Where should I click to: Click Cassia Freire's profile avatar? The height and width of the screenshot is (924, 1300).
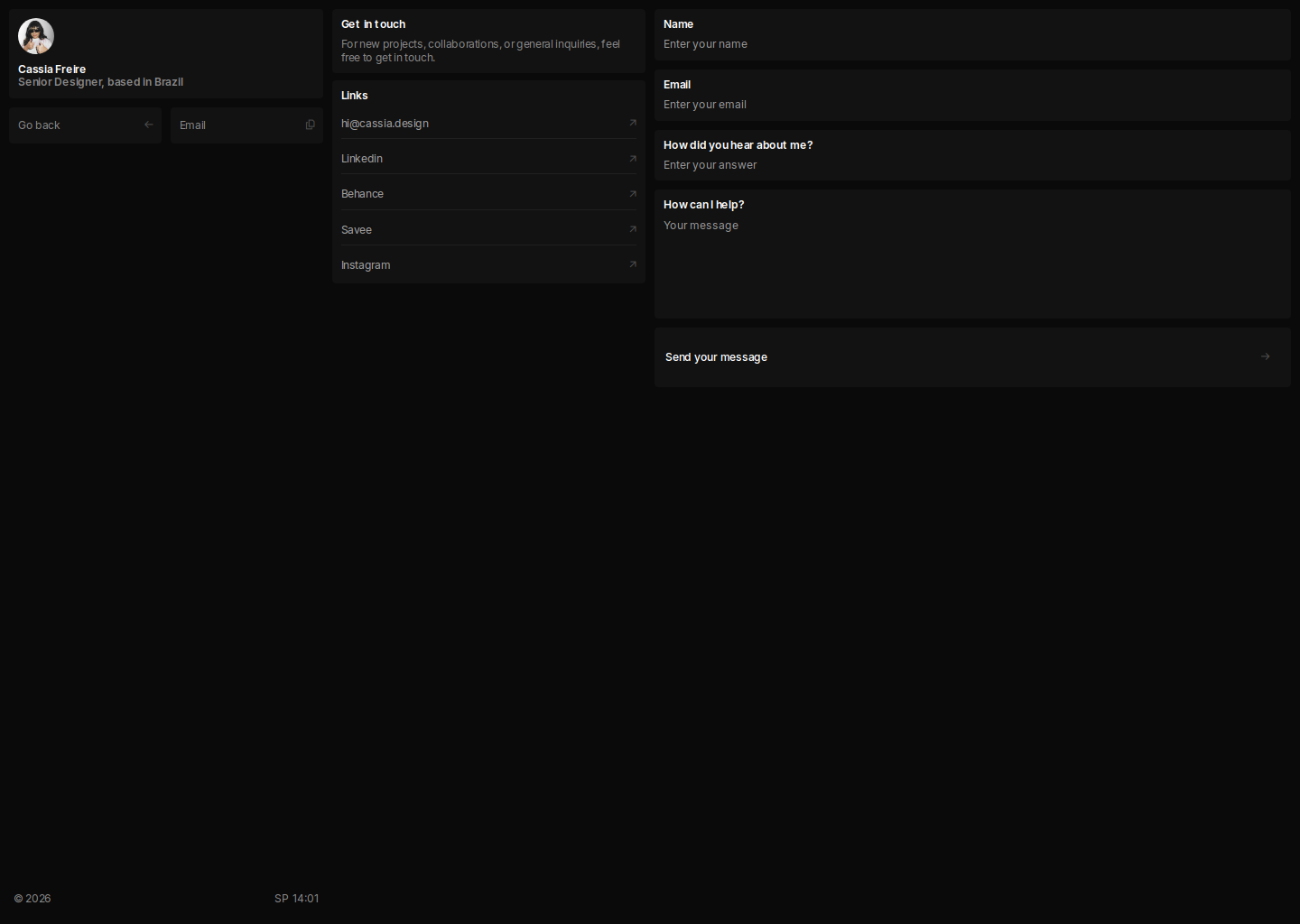point(36,36)
